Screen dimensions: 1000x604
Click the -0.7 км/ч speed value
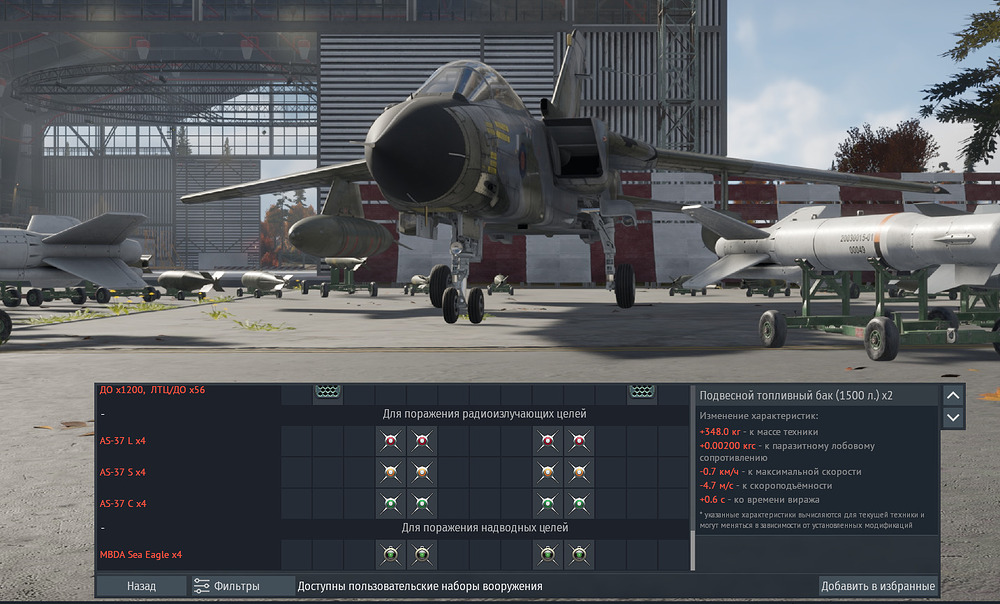point(719,472)
